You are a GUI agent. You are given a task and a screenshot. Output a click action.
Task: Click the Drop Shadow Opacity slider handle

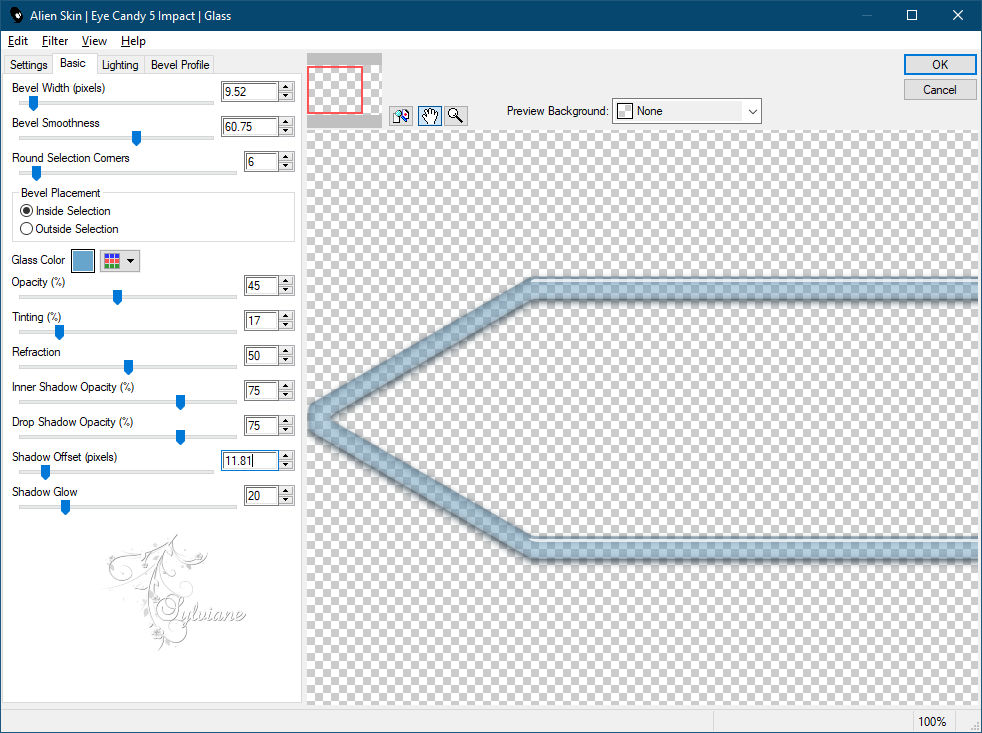pyautogui.click(x=180, y=438)
